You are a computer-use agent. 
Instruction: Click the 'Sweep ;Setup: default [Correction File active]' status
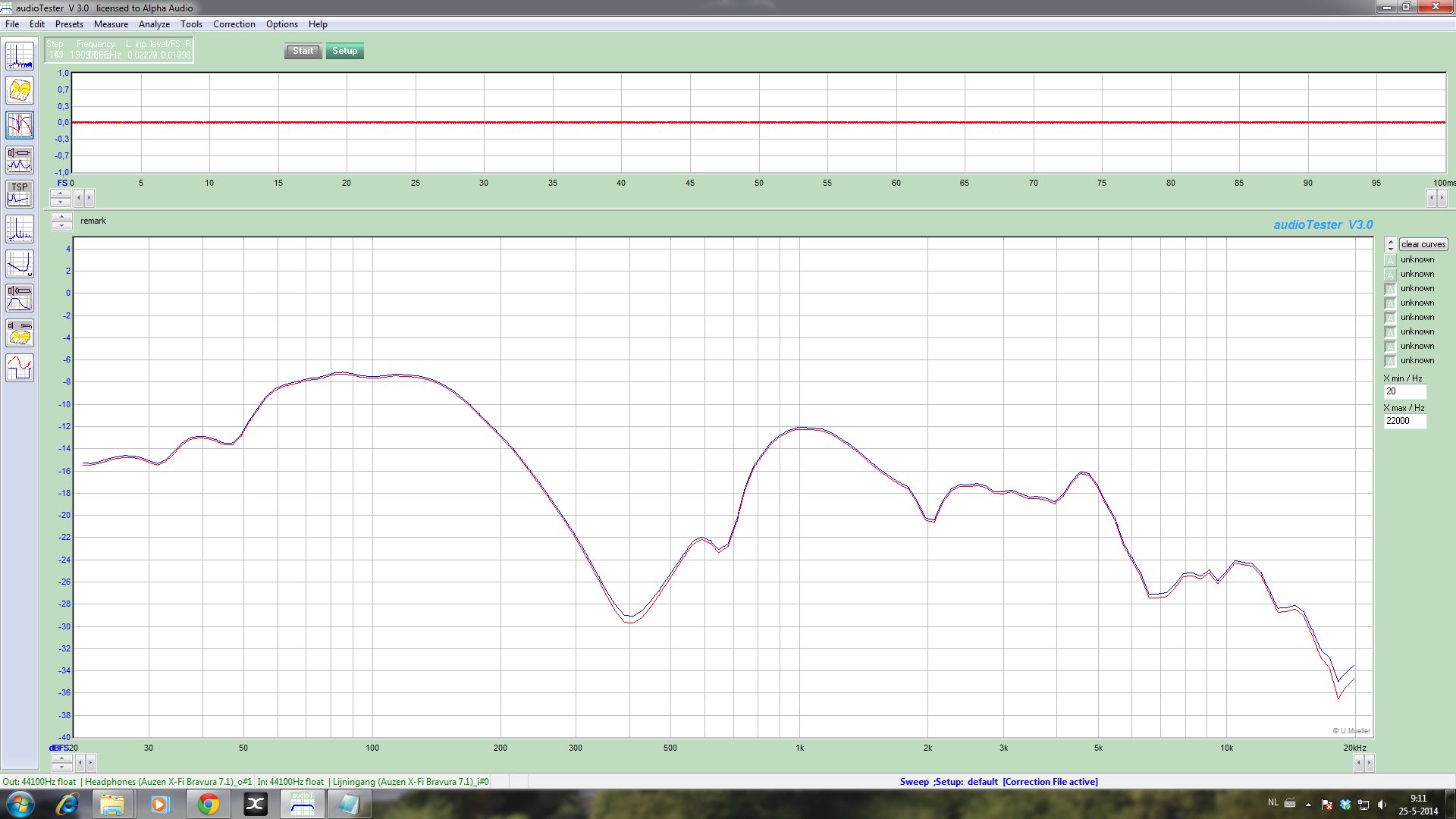(999, 782)
